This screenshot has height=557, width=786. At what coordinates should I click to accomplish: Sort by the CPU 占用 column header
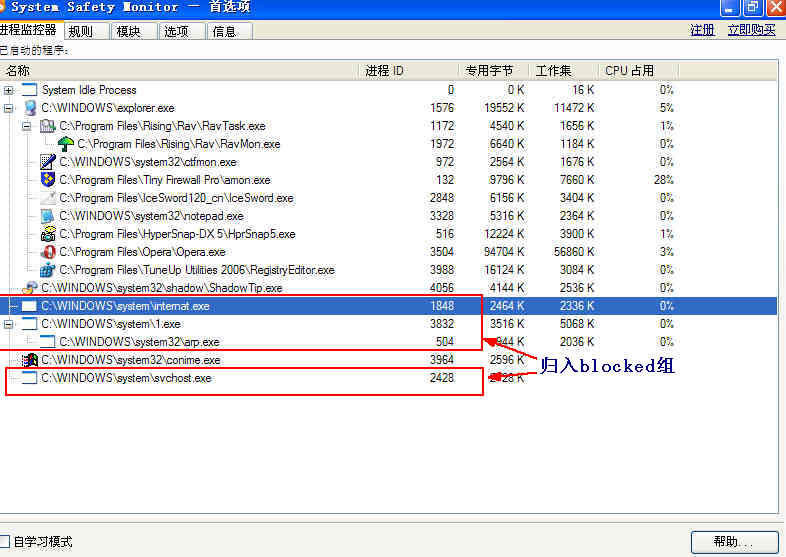pyautogui.click(x=639, y=71)
